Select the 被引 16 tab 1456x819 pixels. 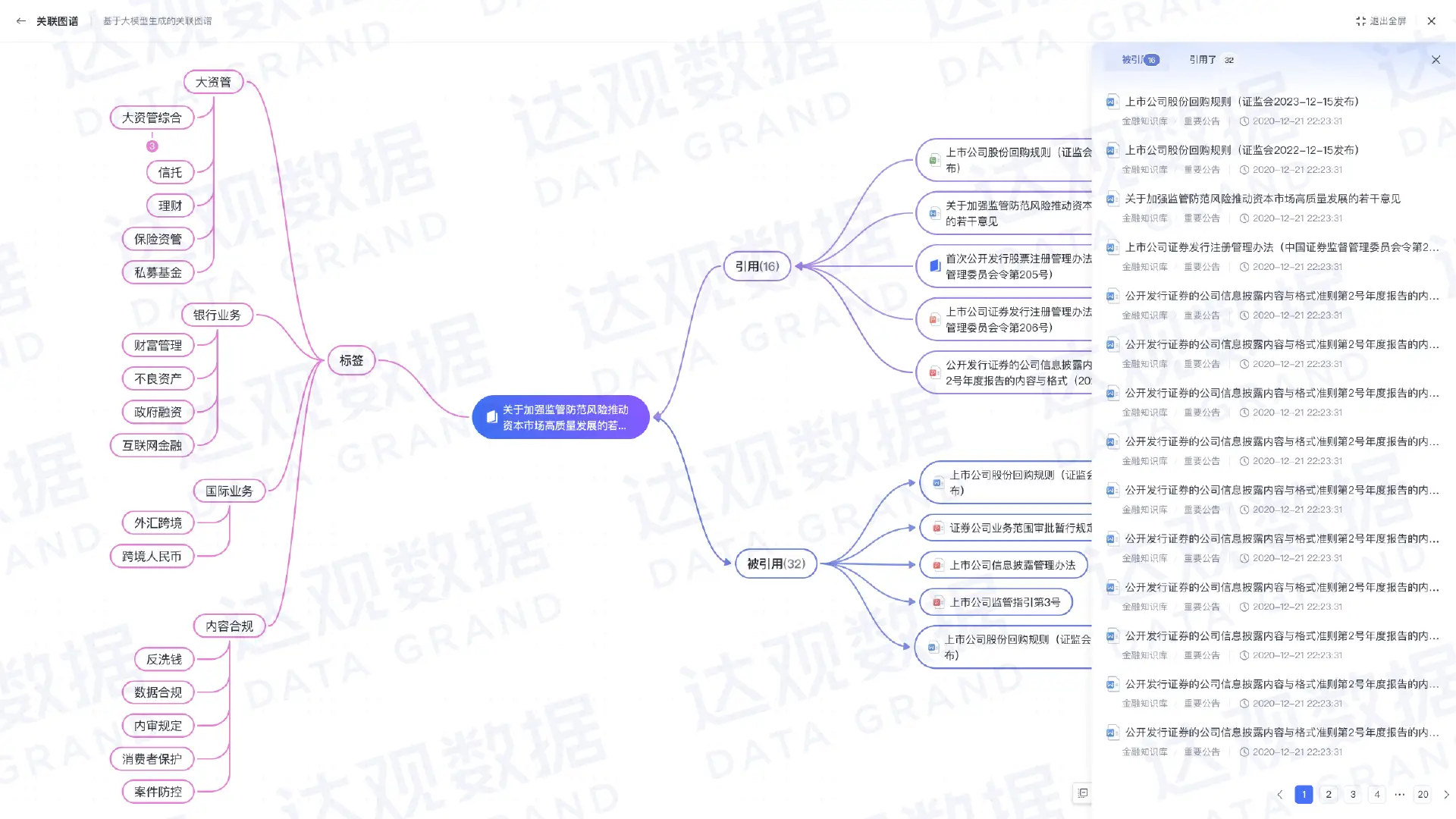pyautogui.click(x=1140, y=60)
